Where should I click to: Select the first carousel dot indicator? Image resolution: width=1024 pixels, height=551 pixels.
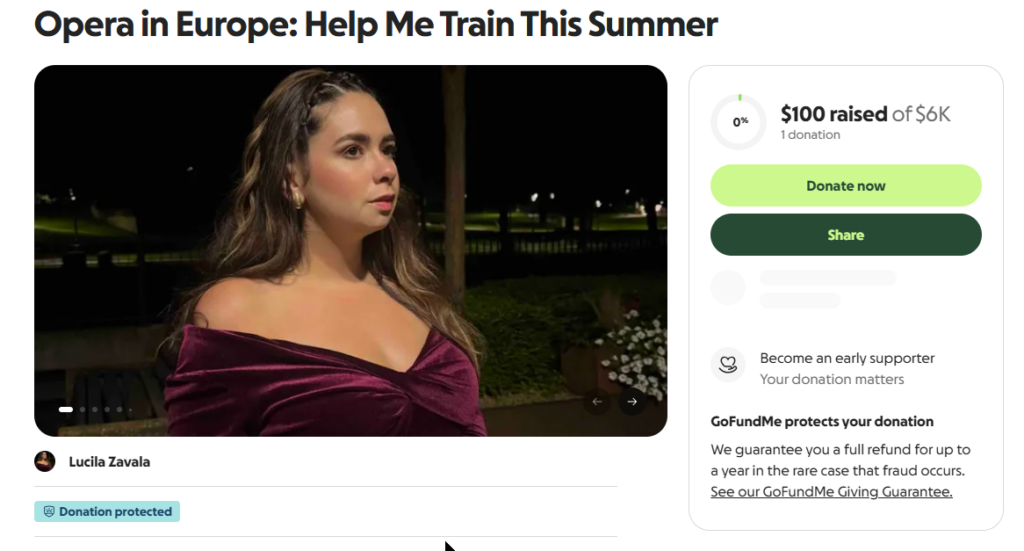click(66, 409)
